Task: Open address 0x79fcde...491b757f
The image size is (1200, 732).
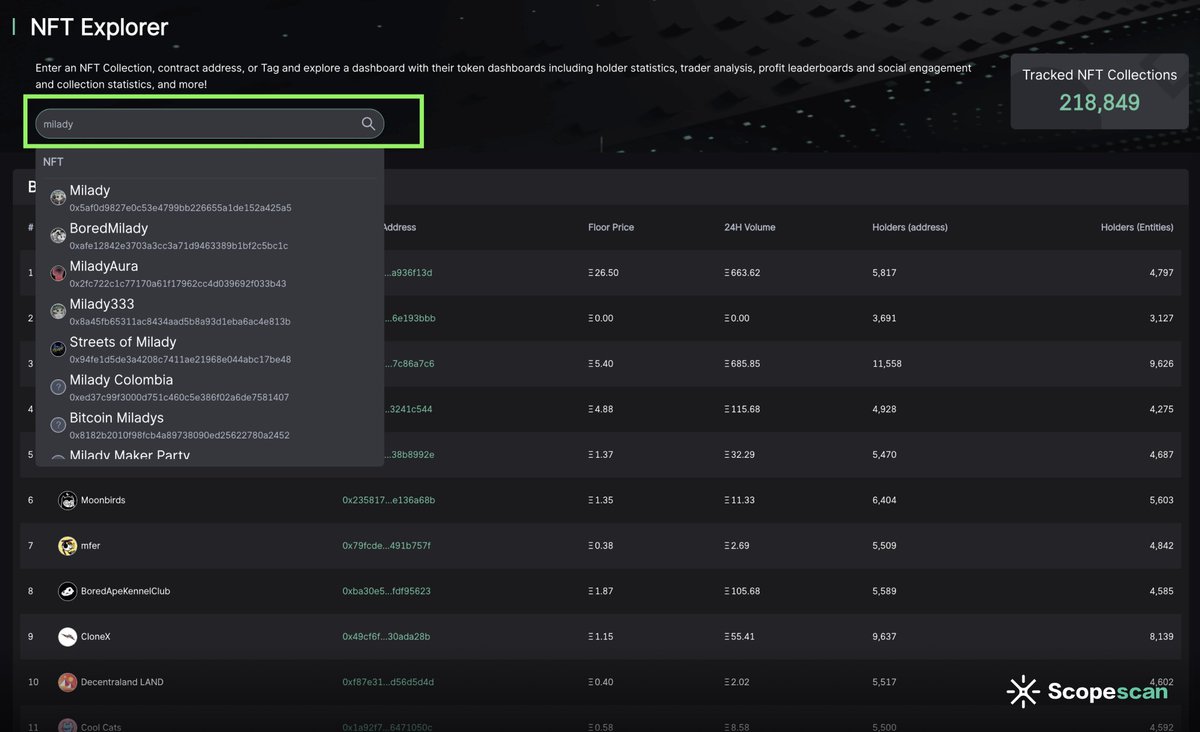Action: (x=387, y=546)
